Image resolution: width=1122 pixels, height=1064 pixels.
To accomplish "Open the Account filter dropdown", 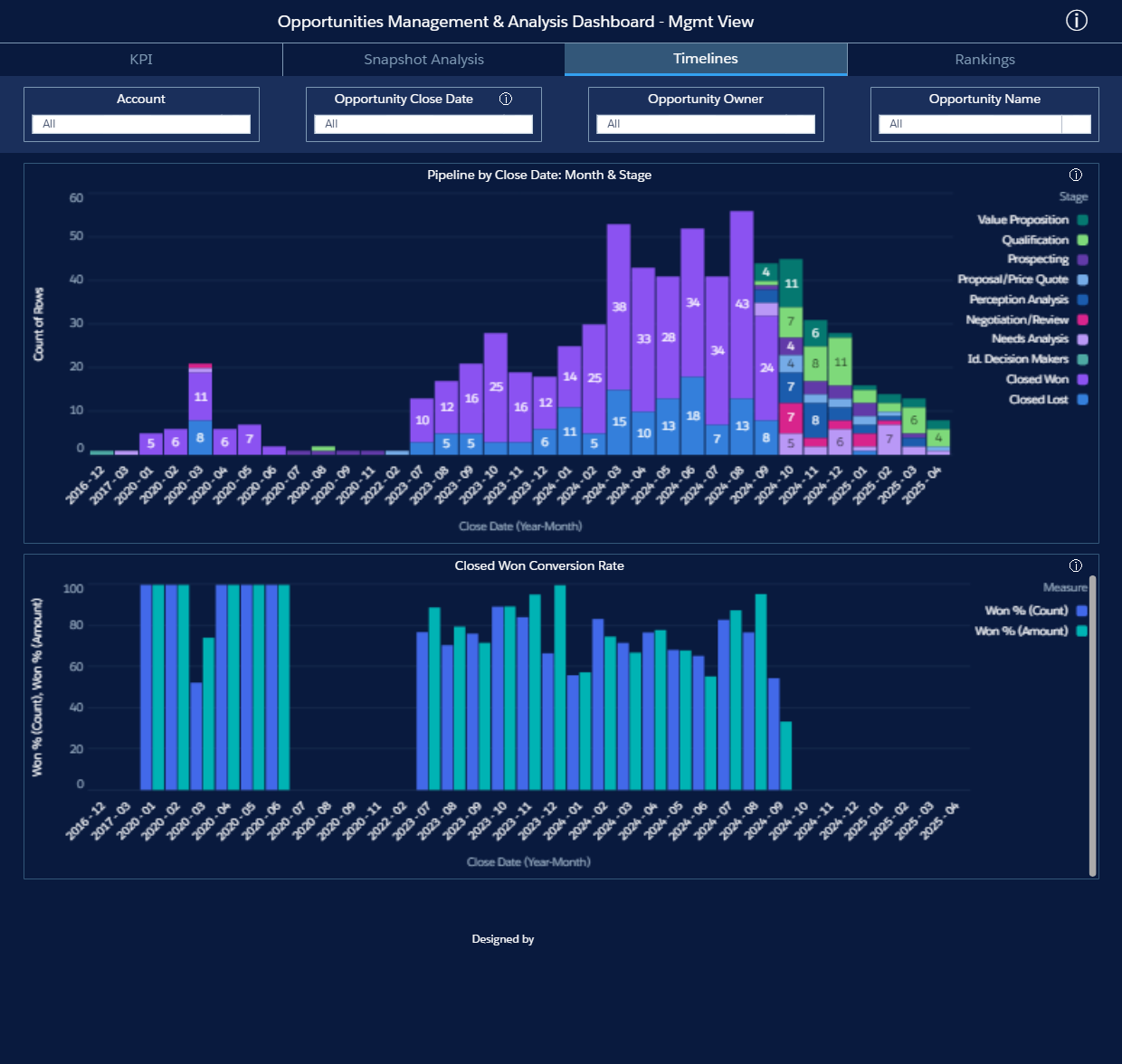I will (x=141, y=124).
